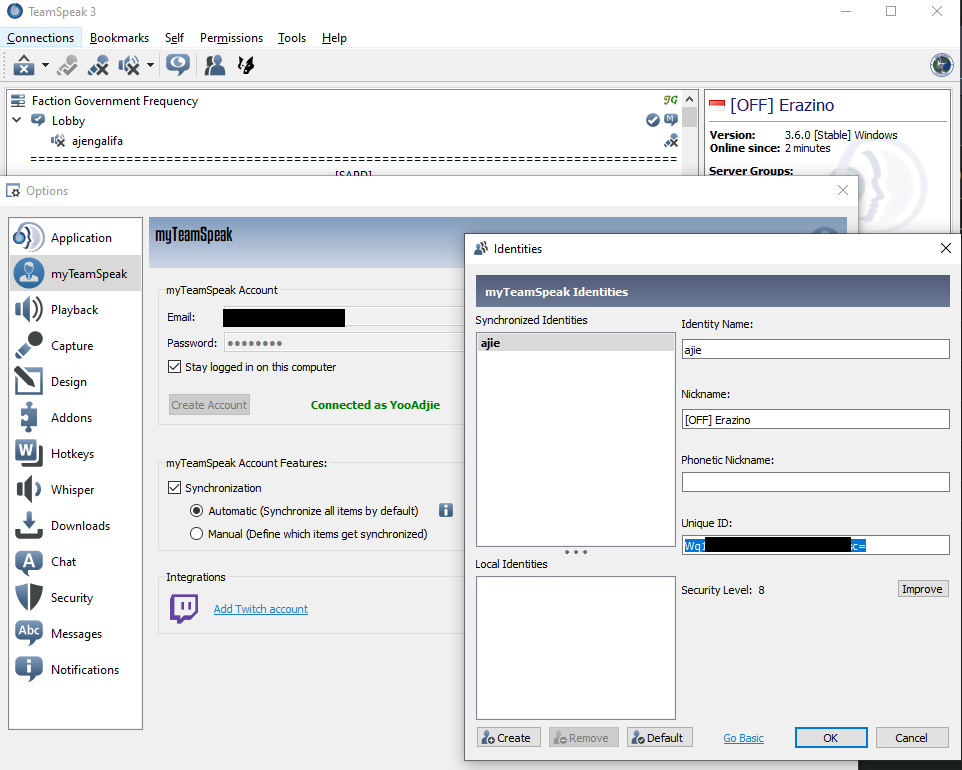Click the Twitch logo icon
Screen dimensions: 962x770
click(x=184, y=609)
